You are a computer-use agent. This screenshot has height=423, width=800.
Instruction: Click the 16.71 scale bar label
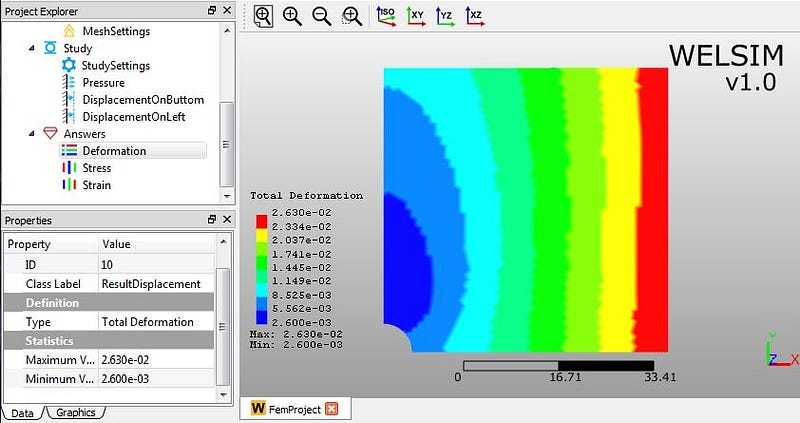[x=565, y=377]
